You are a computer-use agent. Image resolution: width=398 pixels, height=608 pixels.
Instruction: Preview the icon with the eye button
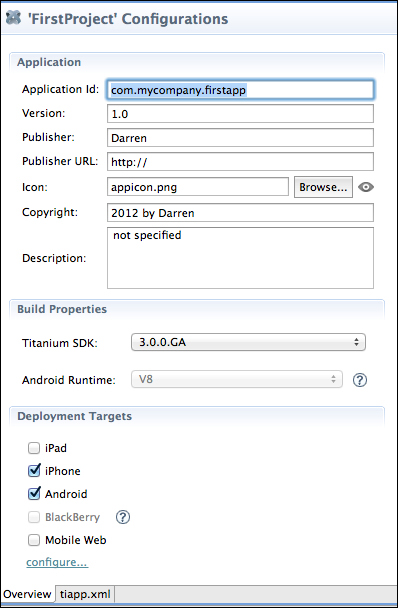pyautogui.click(x=365, y=187)
